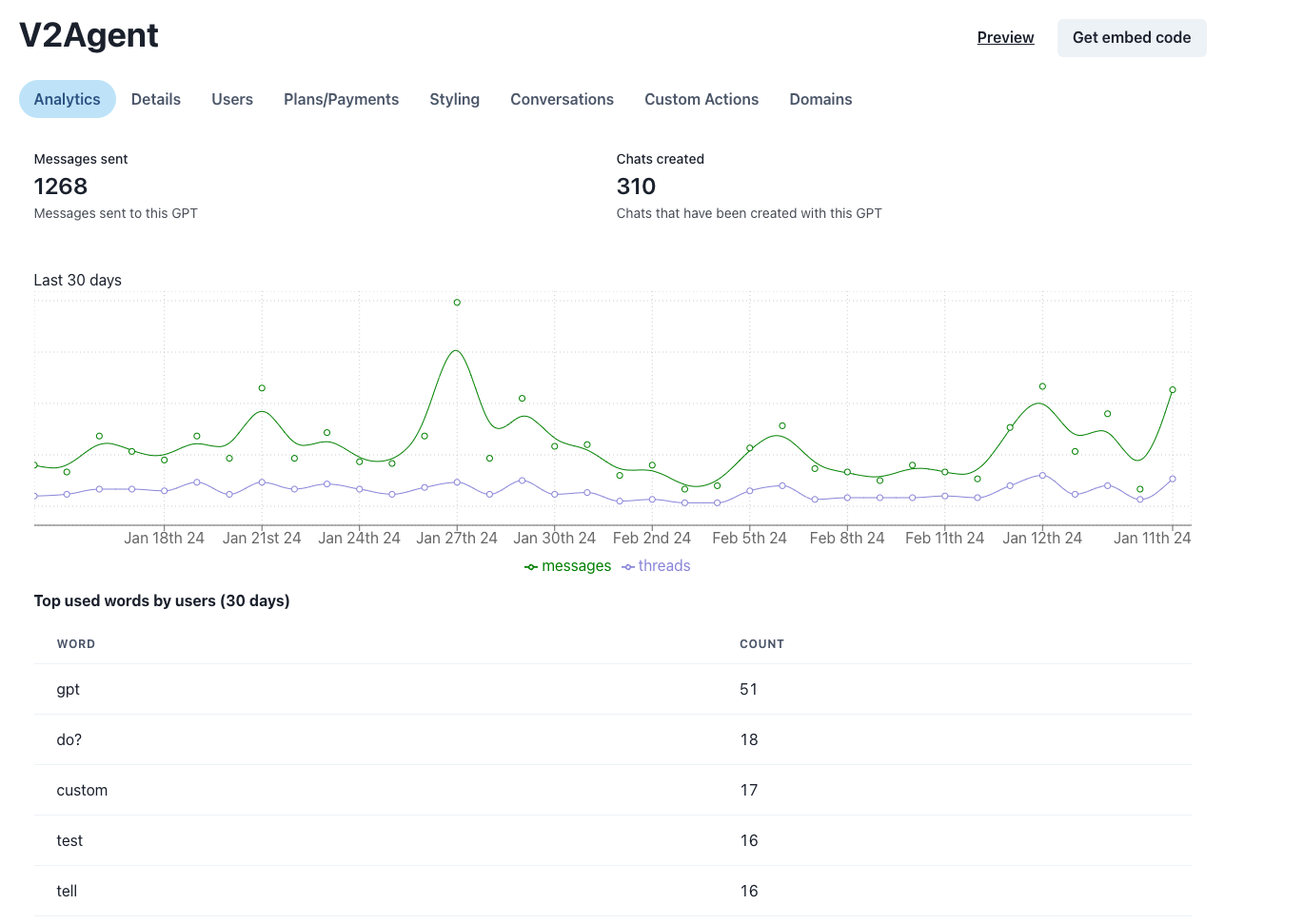1304x924 pixels.
Task: Click 'Top used words by users (30 days)' heading
Action: click(162, 600)
